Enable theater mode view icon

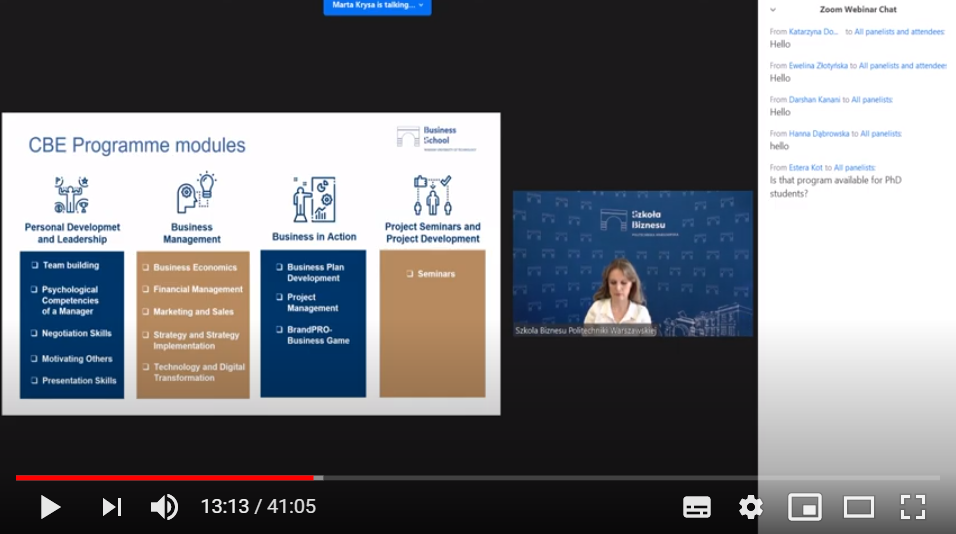(x=858, y=507)
